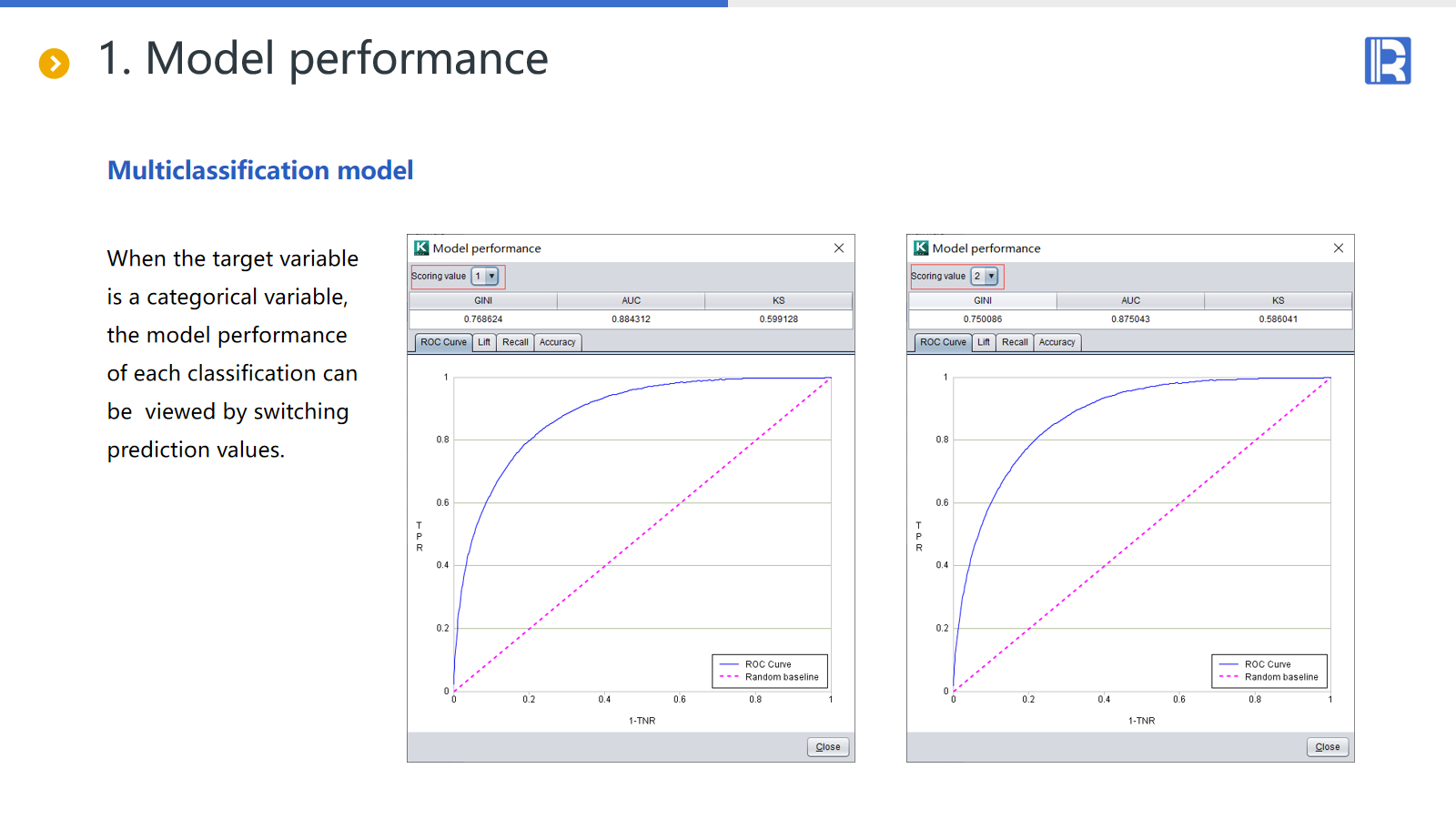Open Accuracy tab in right dialog
The width and height of the screenshot is (1456, 819).
pos(1057,342)
